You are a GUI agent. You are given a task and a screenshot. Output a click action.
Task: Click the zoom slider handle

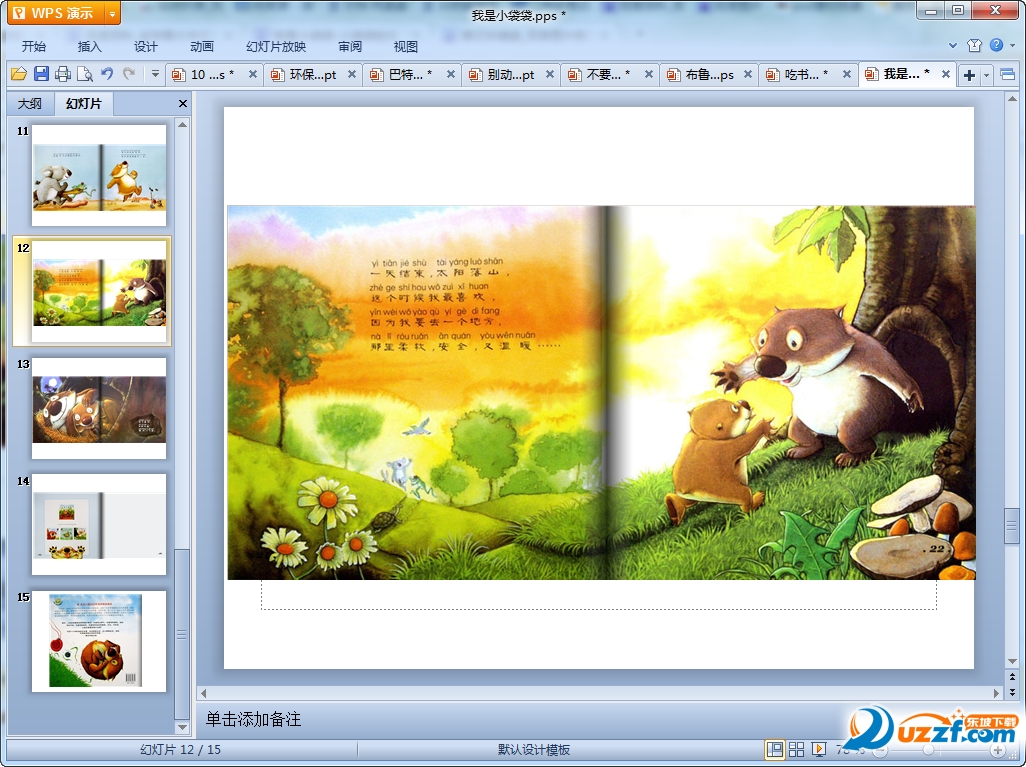[928, 750]
